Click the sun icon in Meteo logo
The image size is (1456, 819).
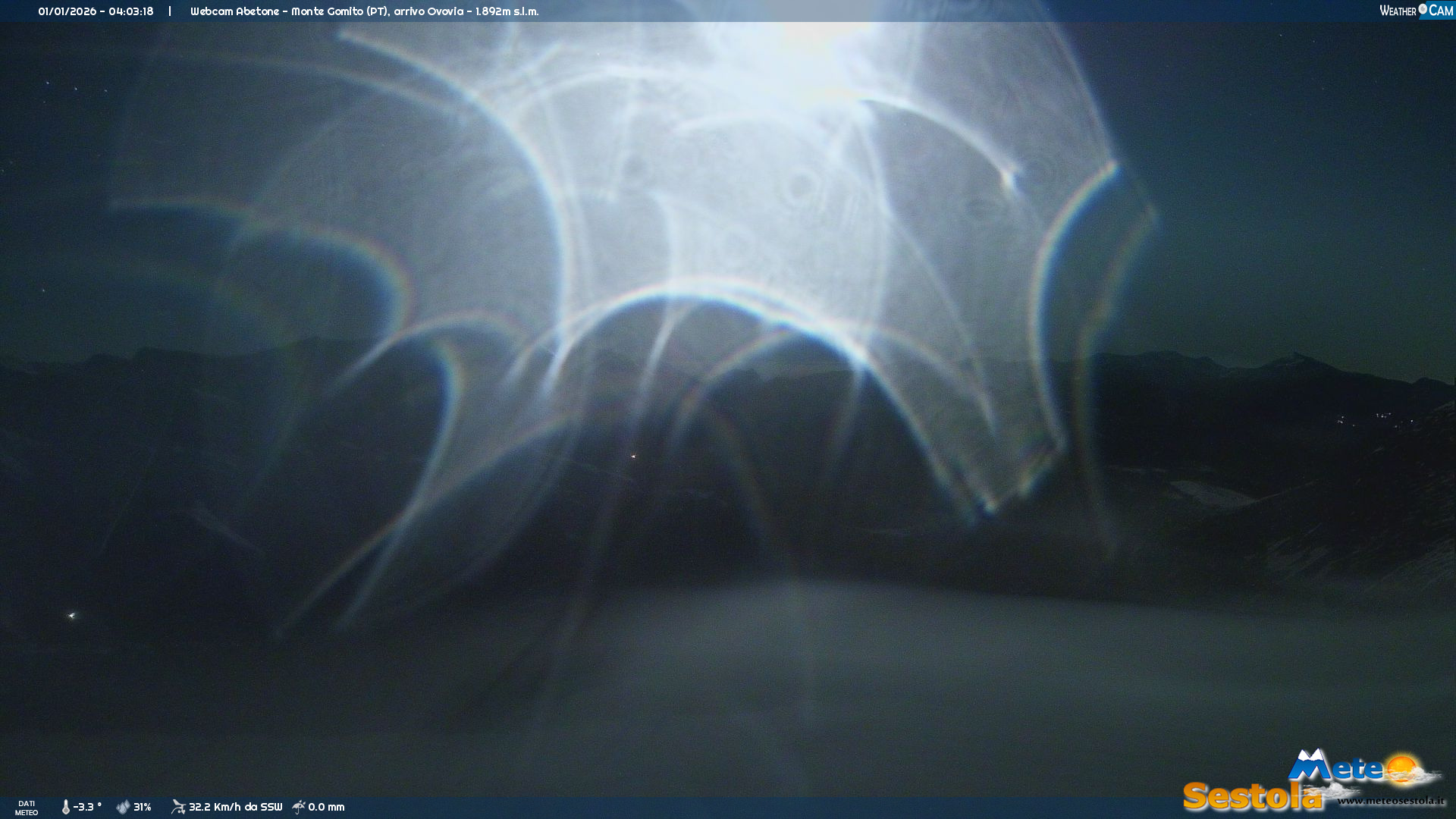point(1401,769)
